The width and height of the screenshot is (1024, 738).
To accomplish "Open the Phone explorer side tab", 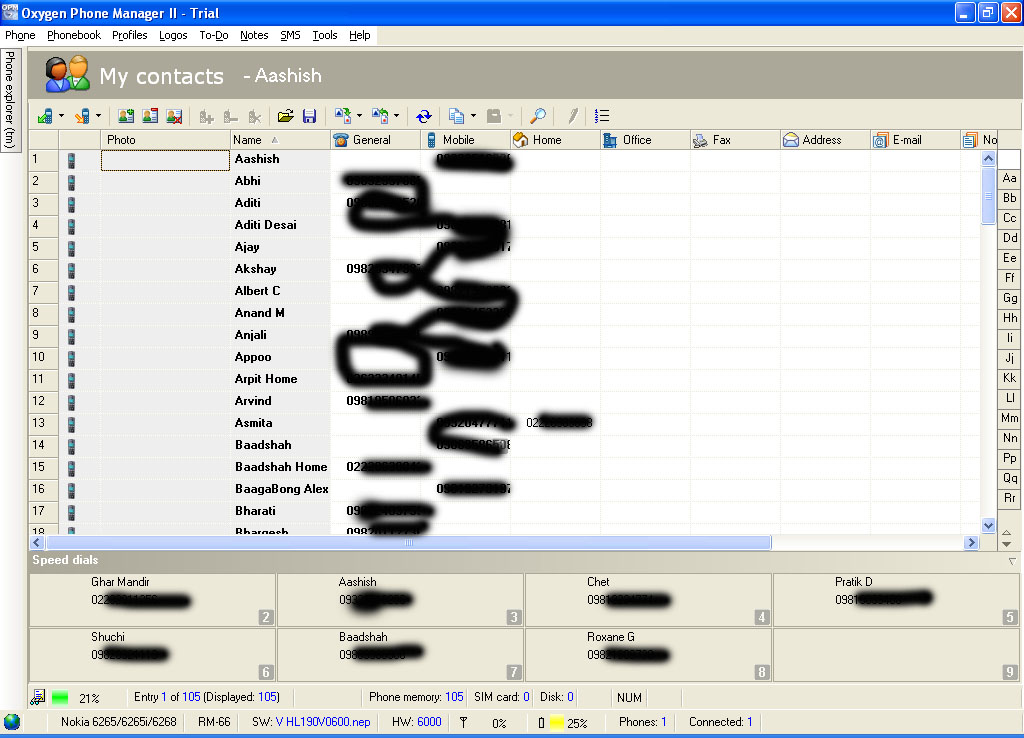I will (10, 99).
